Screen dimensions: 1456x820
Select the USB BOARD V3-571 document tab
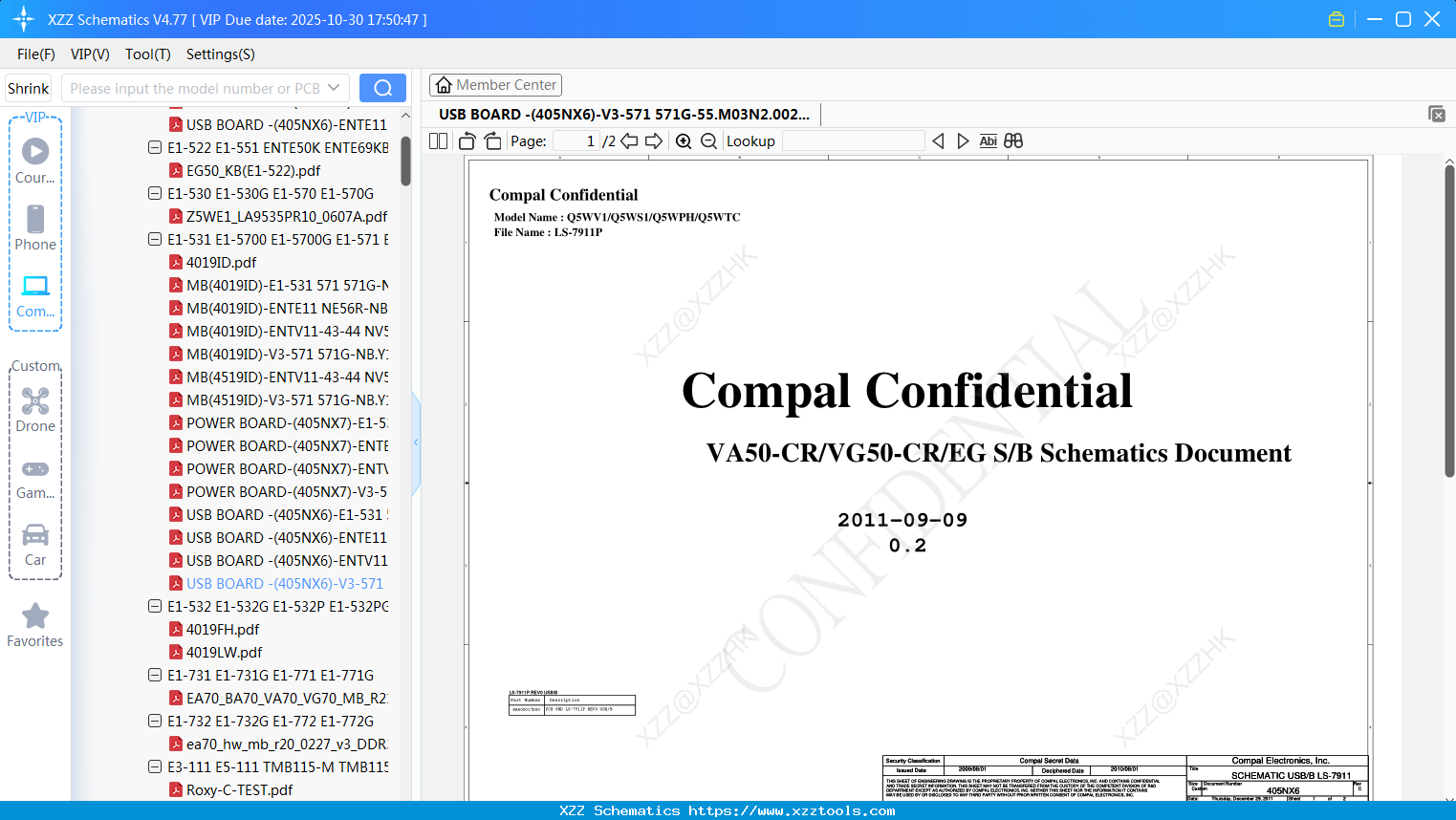[x=624, y=115]
